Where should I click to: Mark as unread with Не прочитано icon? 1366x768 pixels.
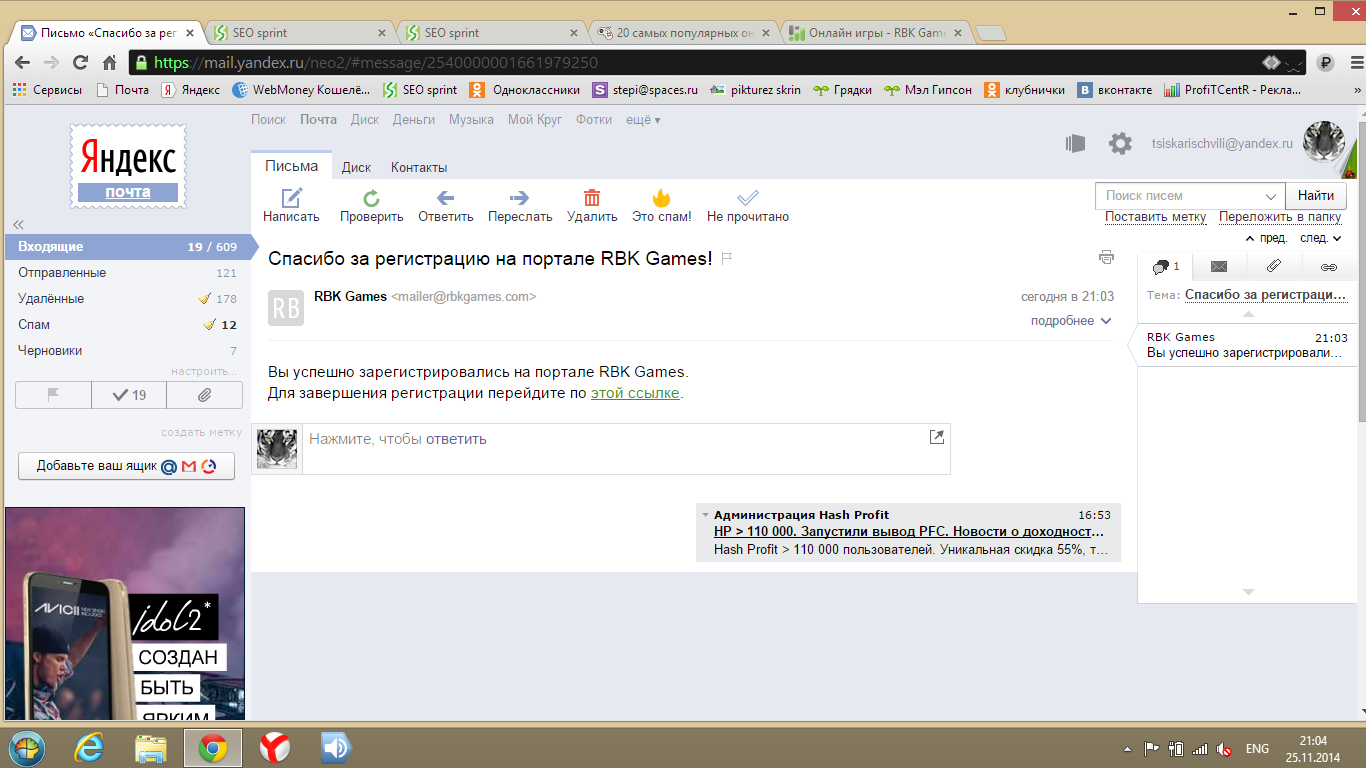[748, 197]
